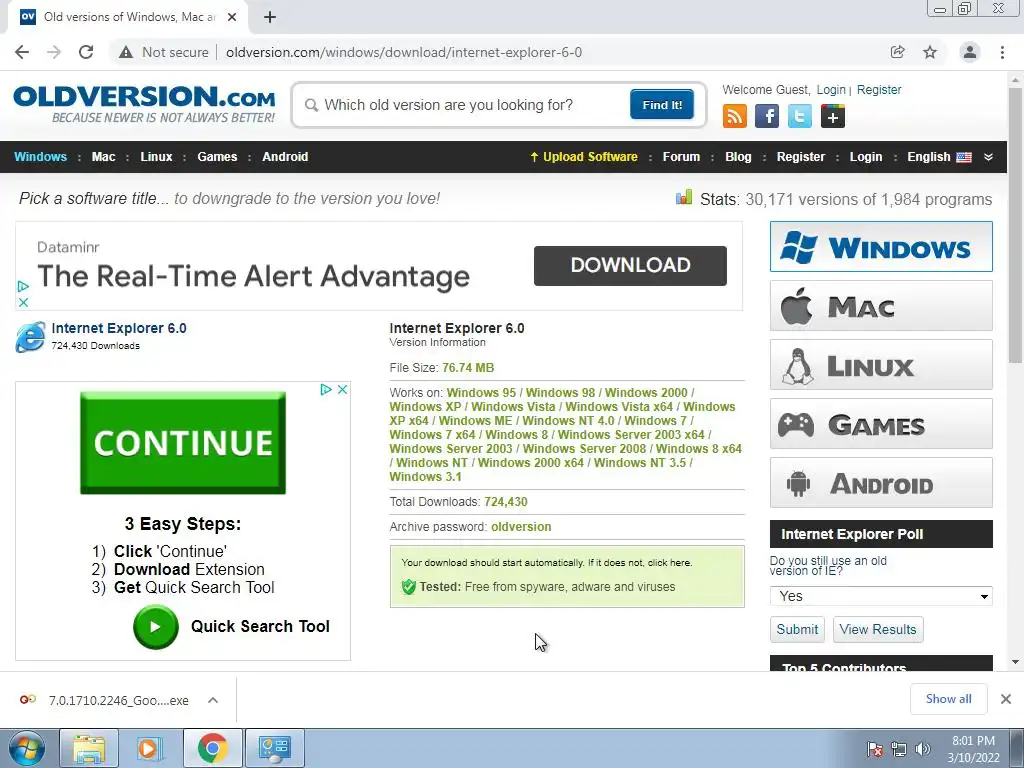Open the Linux nav menu item
1024x768 pixels.
[x=156, y=157]
